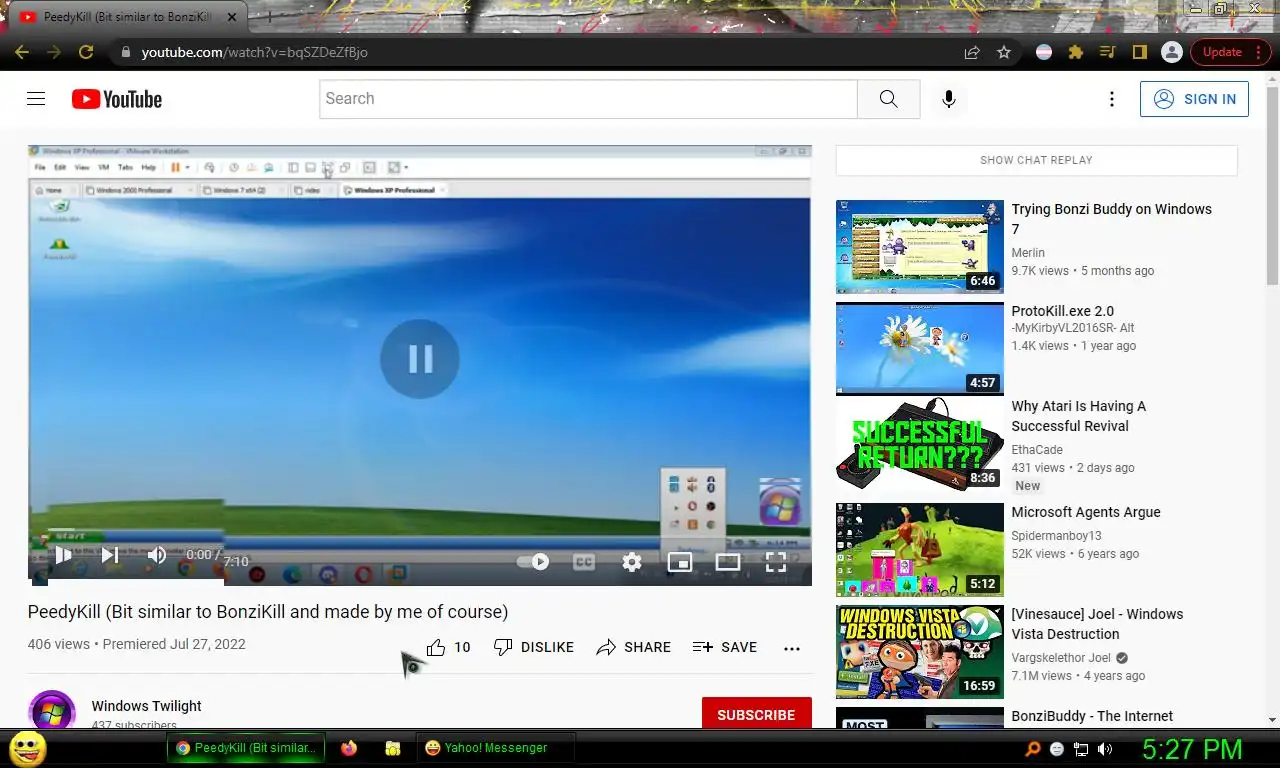
Task: Launch Firefox from the taskbar
Action: 348,748
